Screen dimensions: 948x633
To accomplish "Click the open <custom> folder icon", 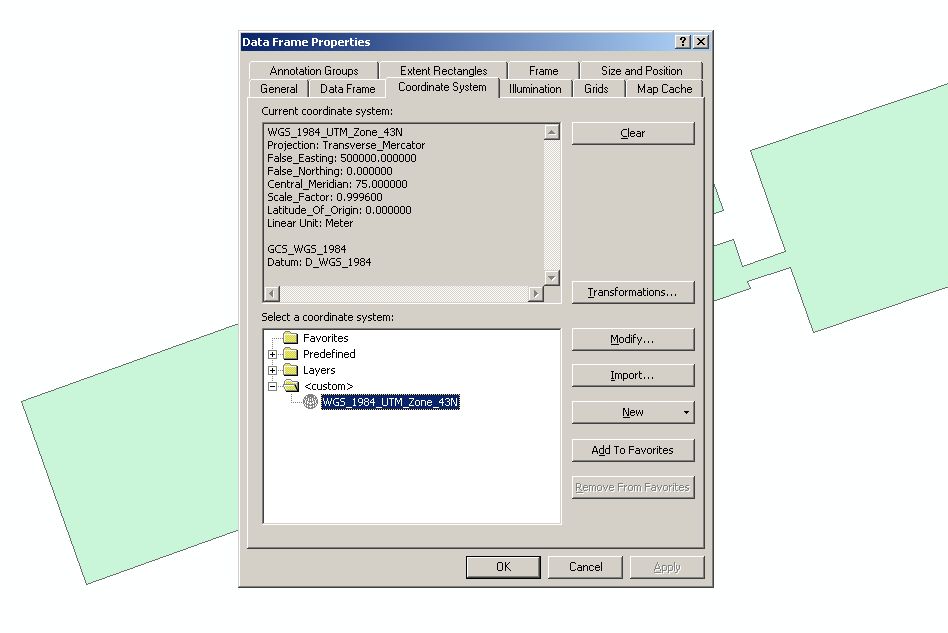I will click(291, 386).
